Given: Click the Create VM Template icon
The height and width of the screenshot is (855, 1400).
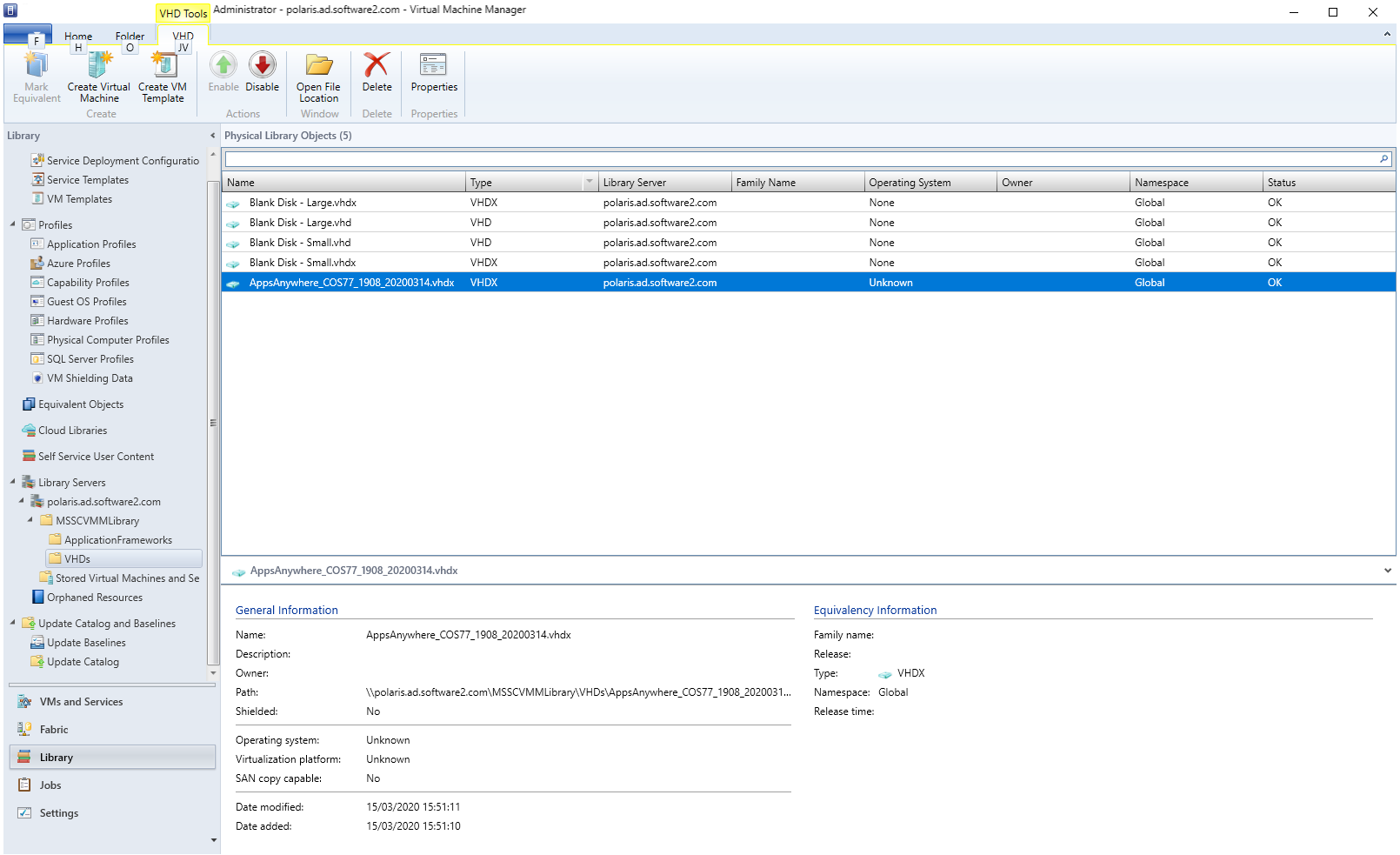Looking at the screenshot, I should [163, 66].
